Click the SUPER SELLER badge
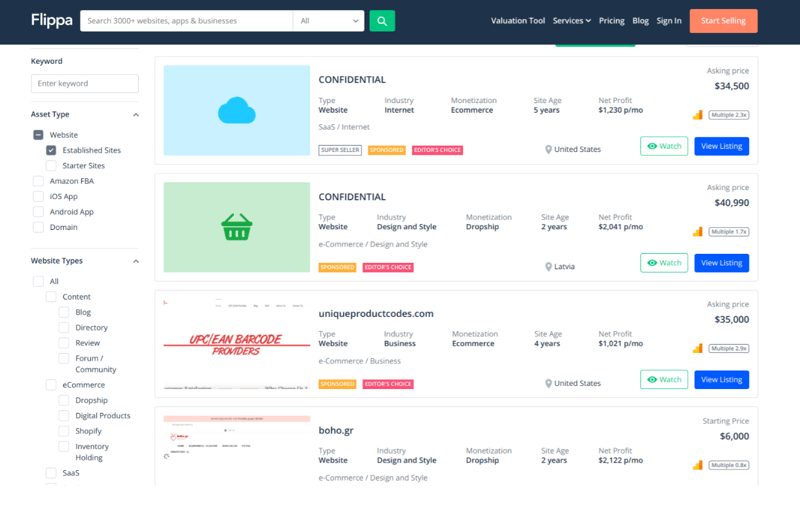Viewport: 800px width, 505px height. point(340,150)
